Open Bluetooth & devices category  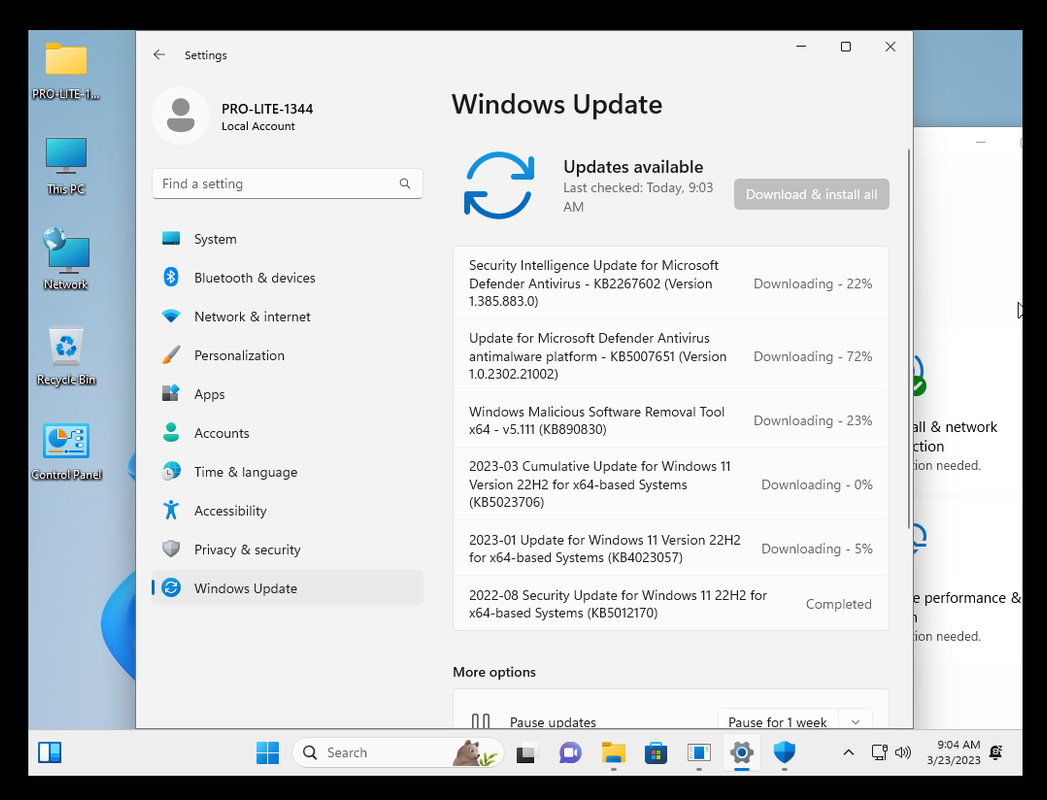coord(287,277)
